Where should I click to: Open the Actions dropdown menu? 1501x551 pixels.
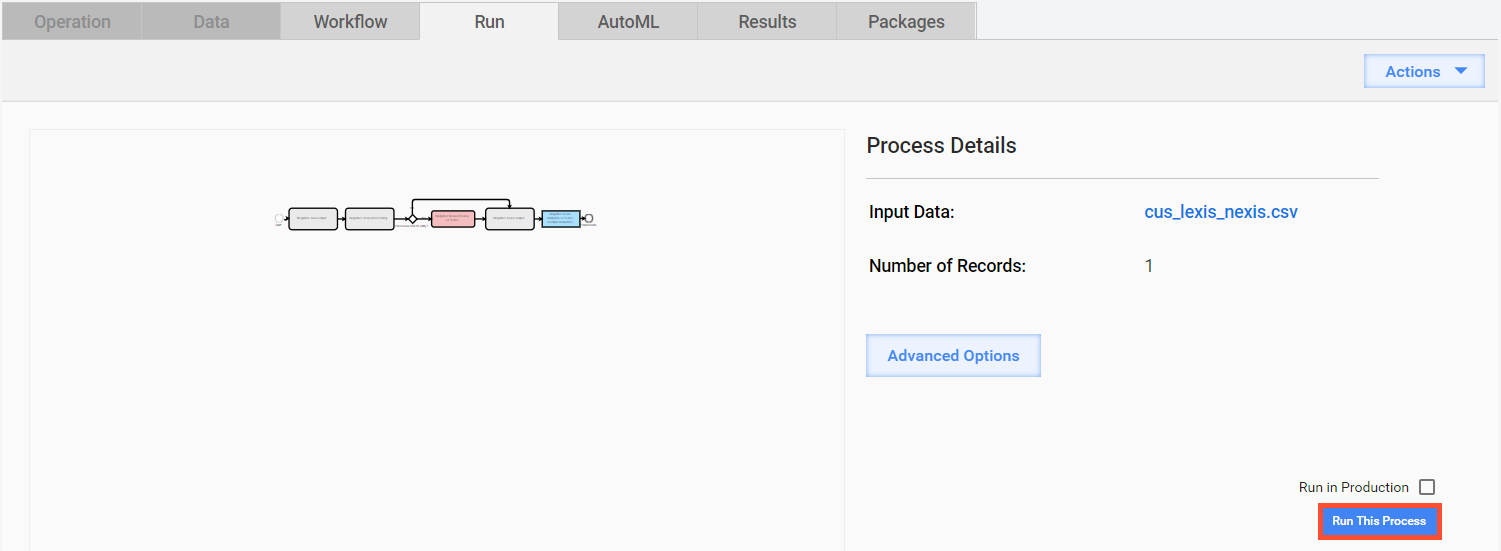point(1424,71)
